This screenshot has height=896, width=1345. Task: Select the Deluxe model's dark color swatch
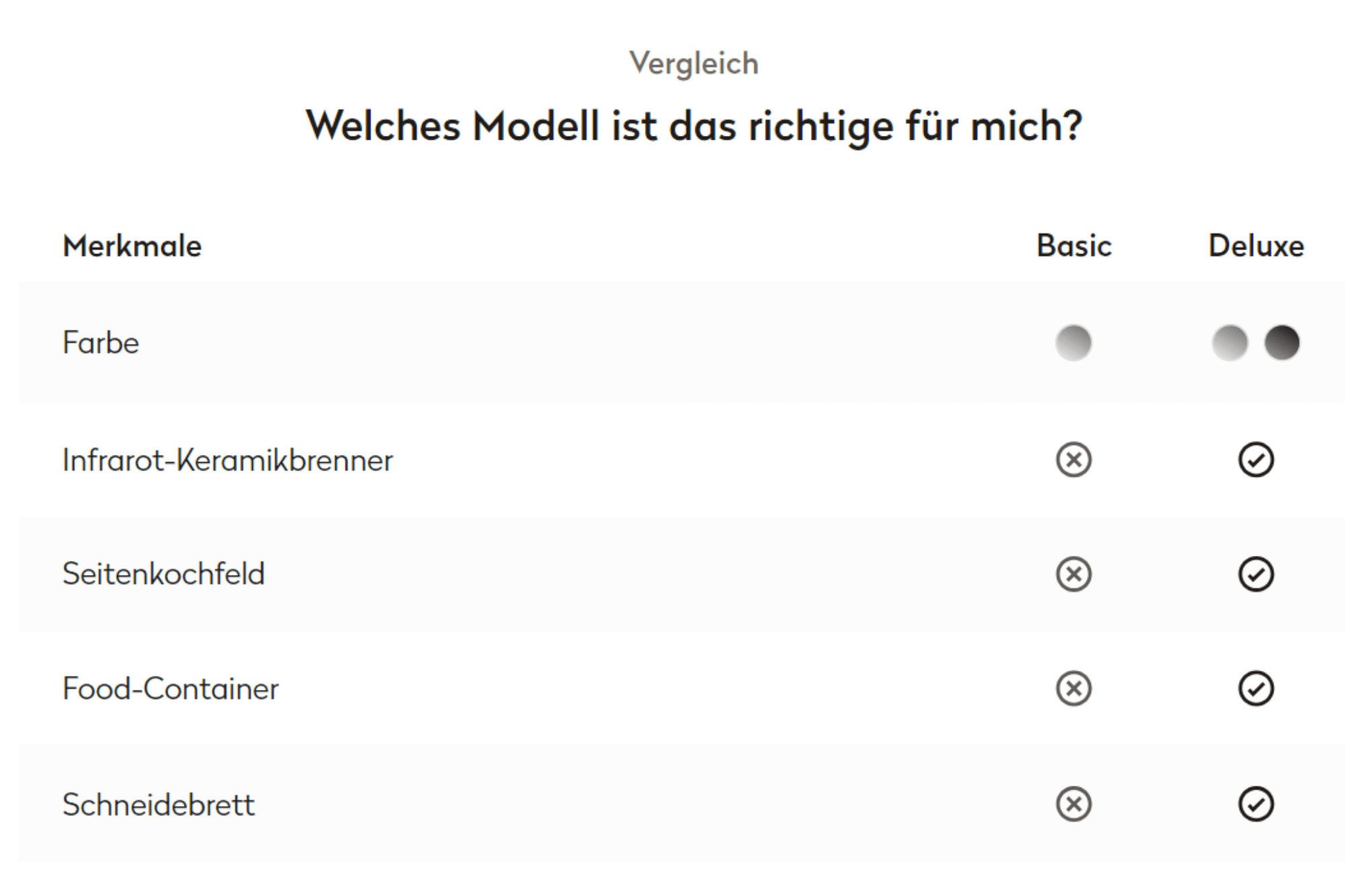click(1282, 343)
